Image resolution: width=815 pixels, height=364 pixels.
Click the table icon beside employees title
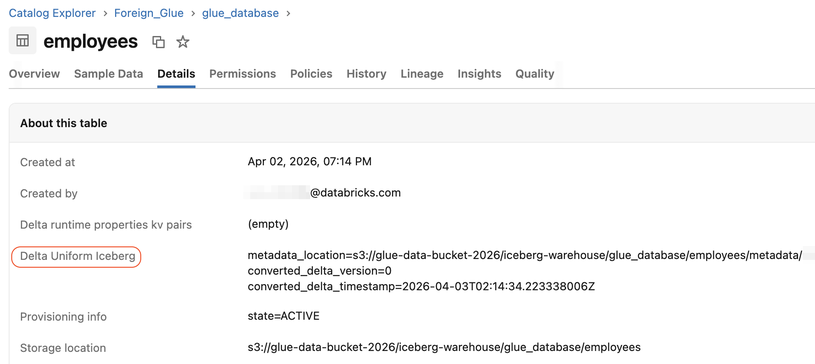coord(22,41)
